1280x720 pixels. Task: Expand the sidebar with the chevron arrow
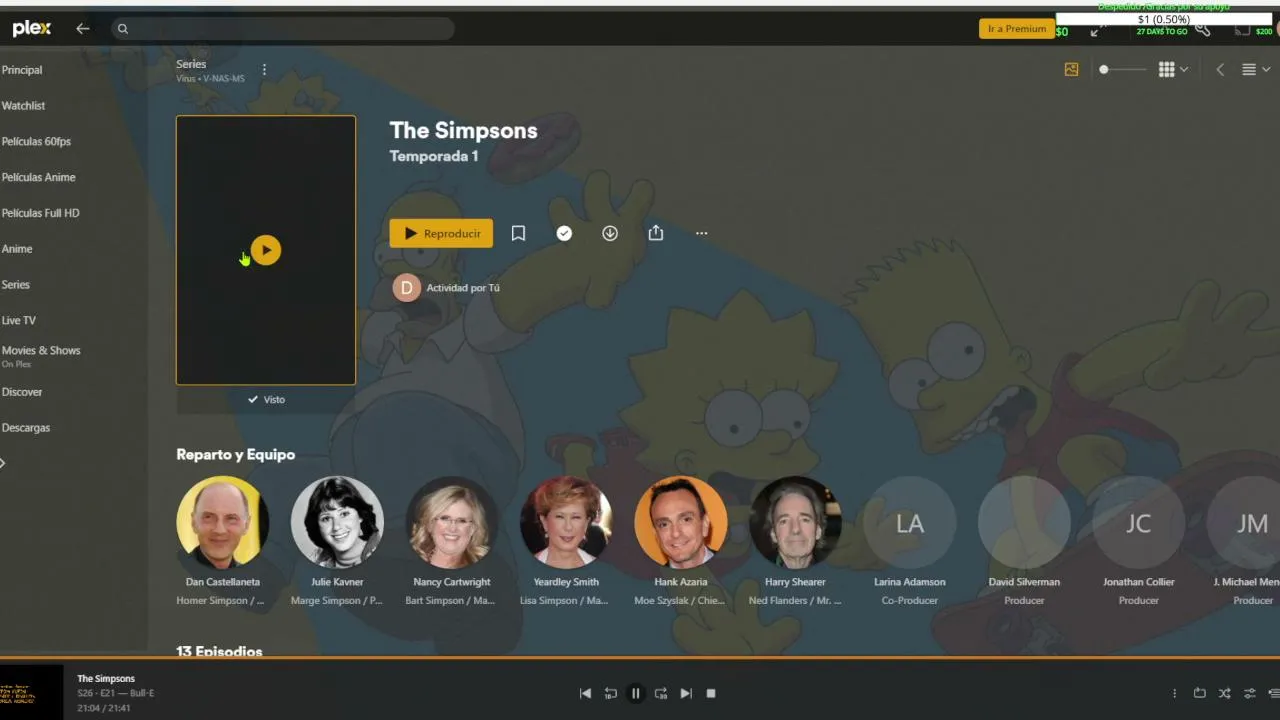pos(3,463)
